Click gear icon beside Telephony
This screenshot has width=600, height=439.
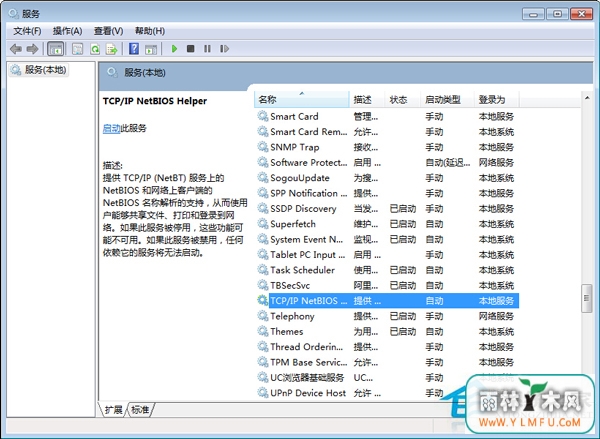tap(262, 316)
